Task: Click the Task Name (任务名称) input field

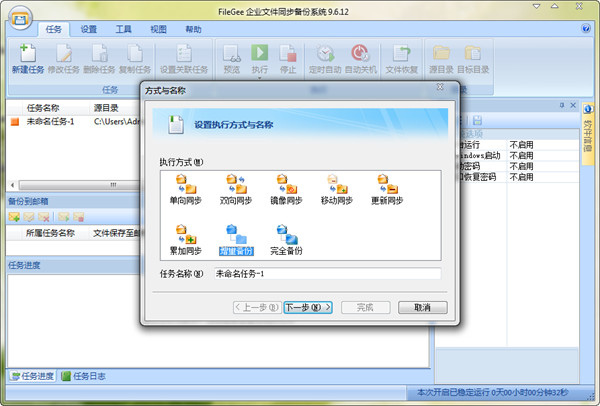Action: tap(327, 274)
